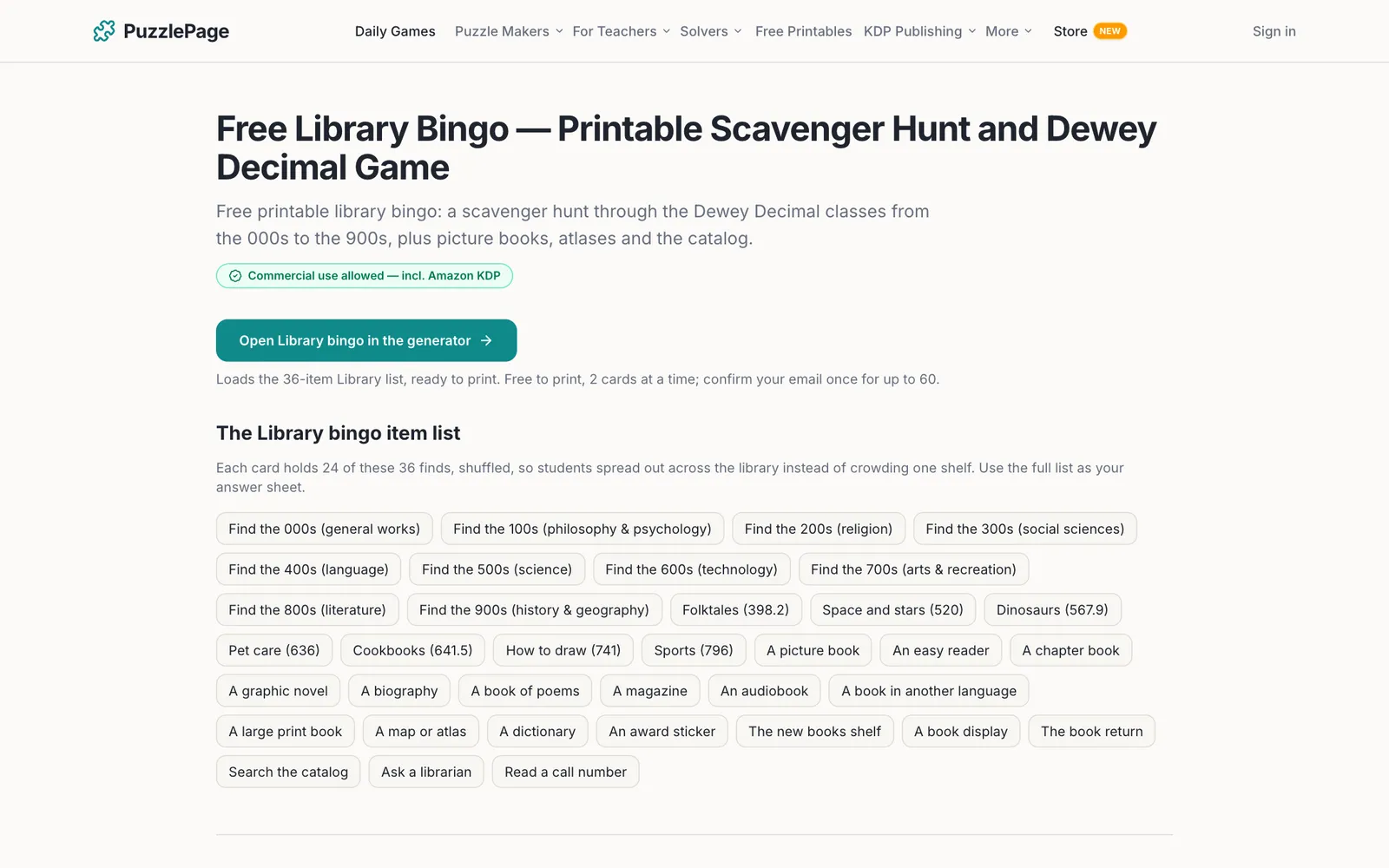Image resolution: width=1389 pixels, height=868 pixels.
Task: Select the 'An award sticker' chip
Action: [x=662, y=732]
